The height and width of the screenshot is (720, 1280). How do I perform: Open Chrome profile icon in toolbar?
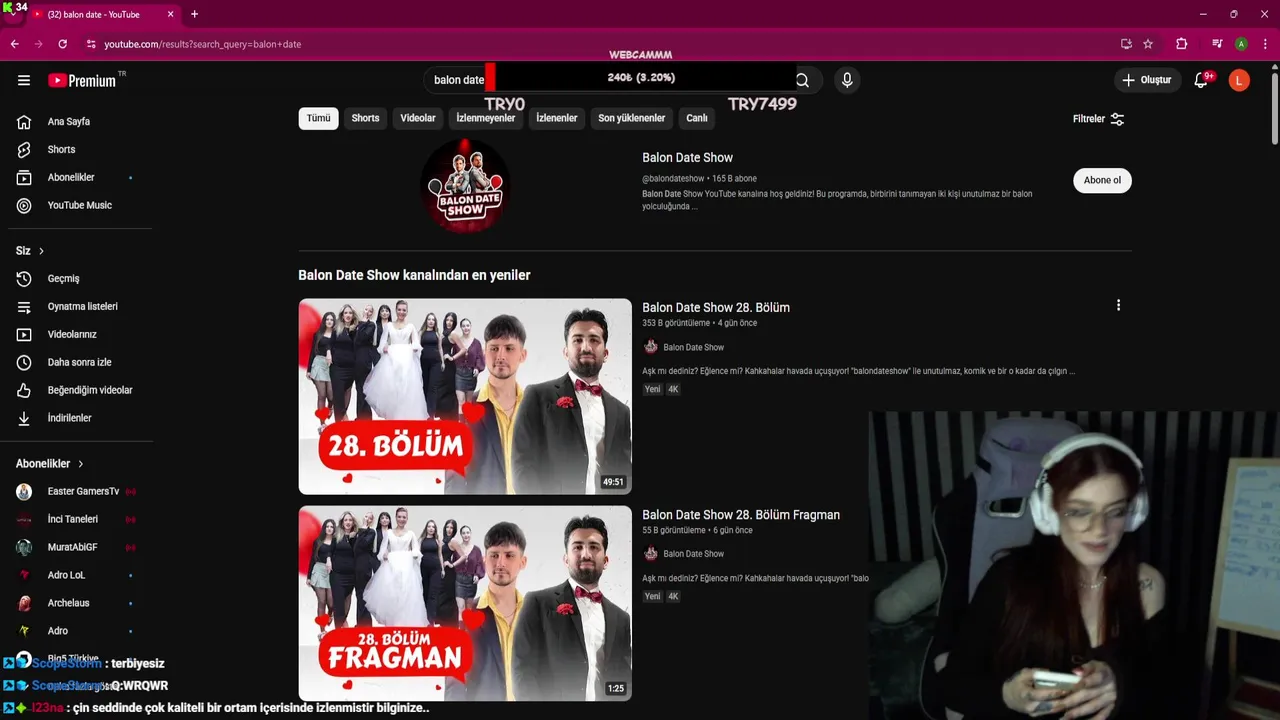pyautogui.click(x=1241, y=44)
